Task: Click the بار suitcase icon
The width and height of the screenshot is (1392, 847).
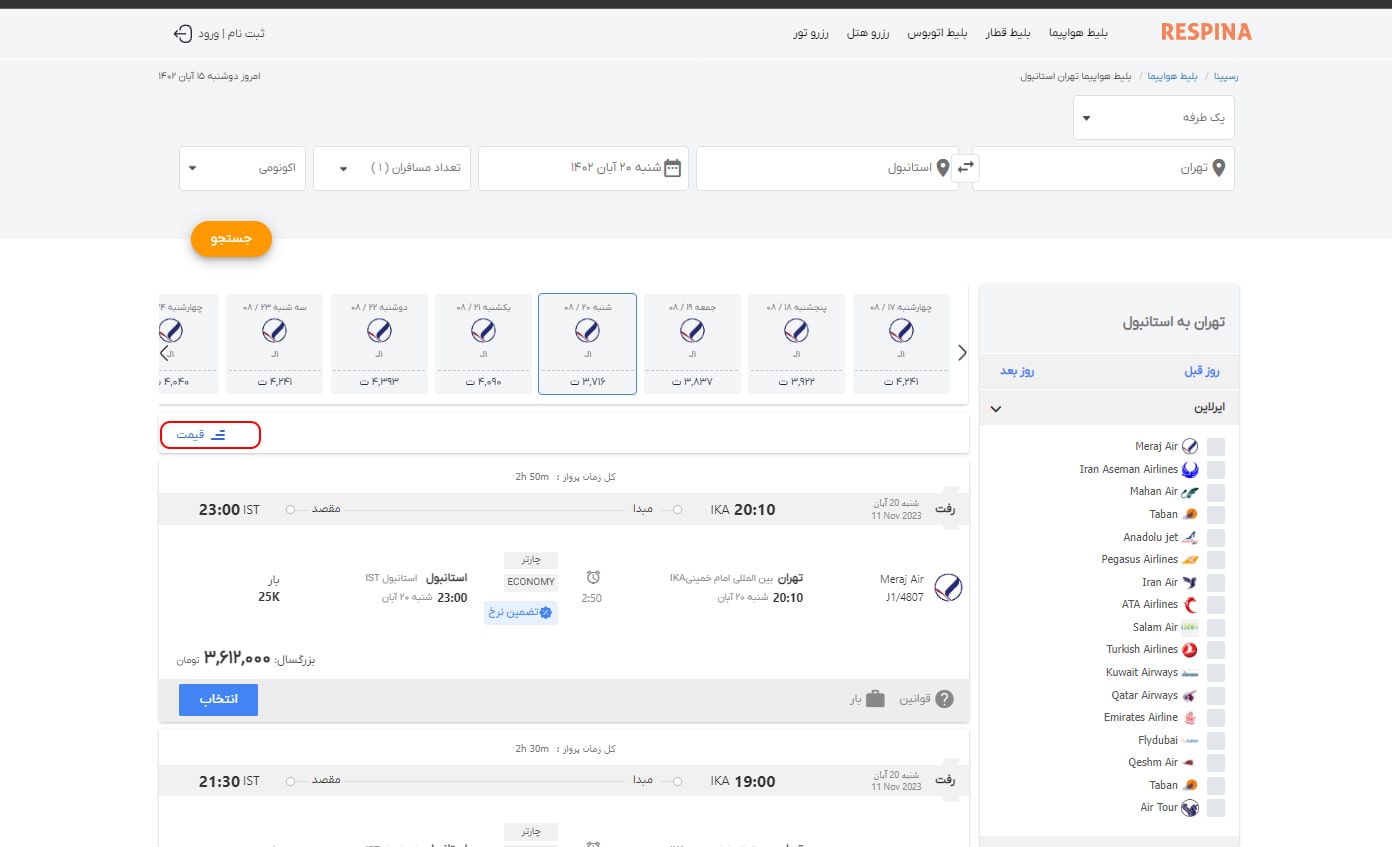Action: [x=875, y=699]
